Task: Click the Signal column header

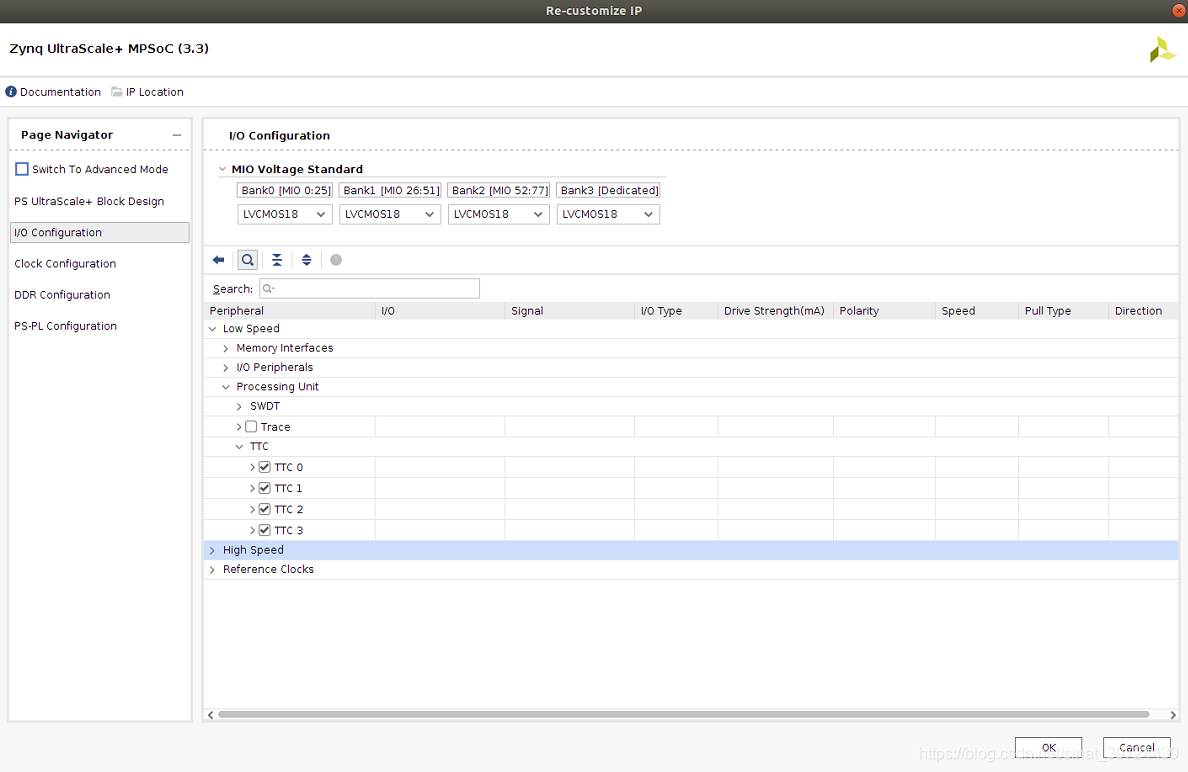Action: [x=570, y=311]
